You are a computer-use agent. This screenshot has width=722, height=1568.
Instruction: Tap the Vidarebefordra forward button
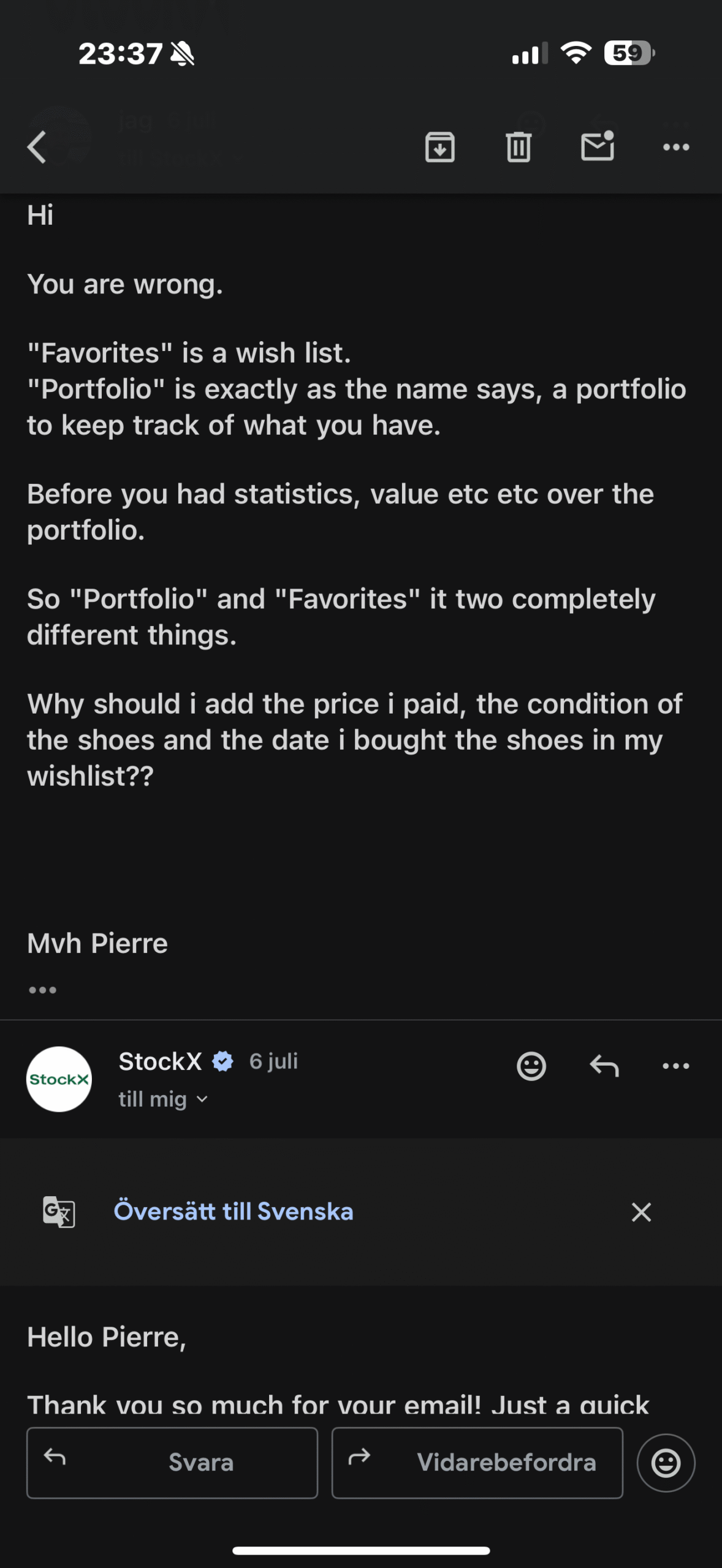477,1463
